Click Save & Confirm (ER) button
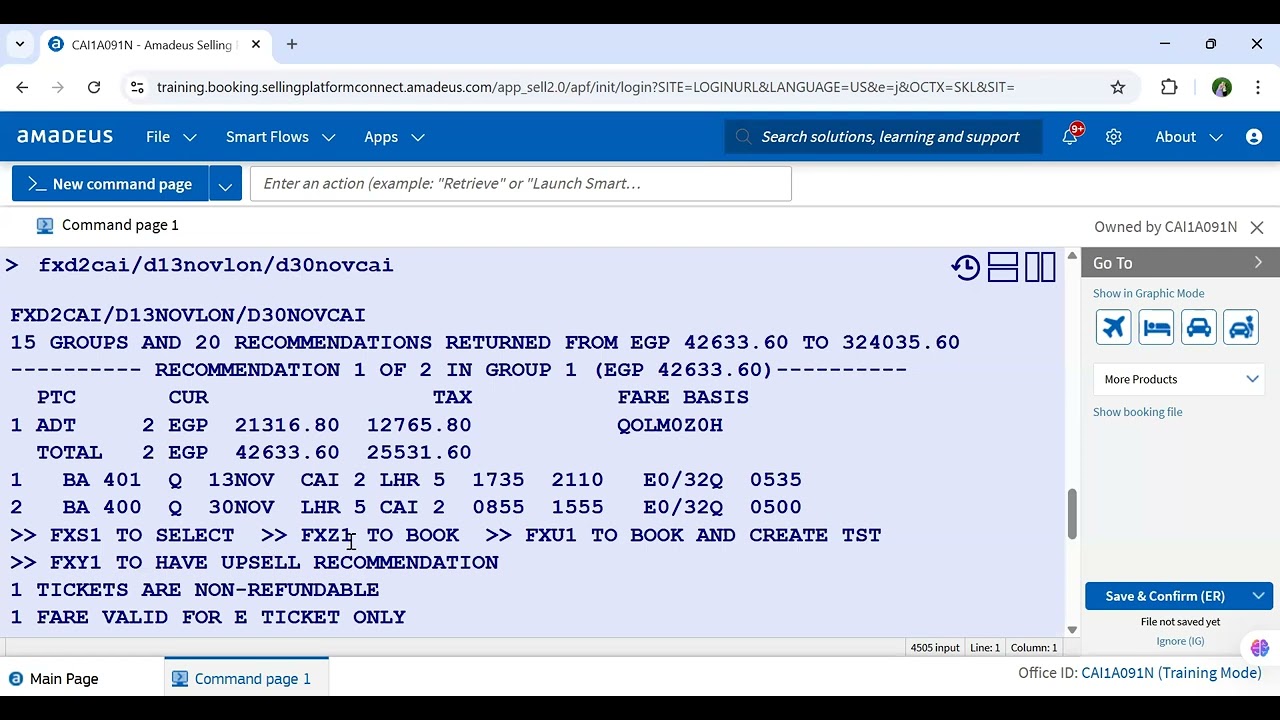The width and height of the screenshot is (1280, 720). coord(1165,596)
